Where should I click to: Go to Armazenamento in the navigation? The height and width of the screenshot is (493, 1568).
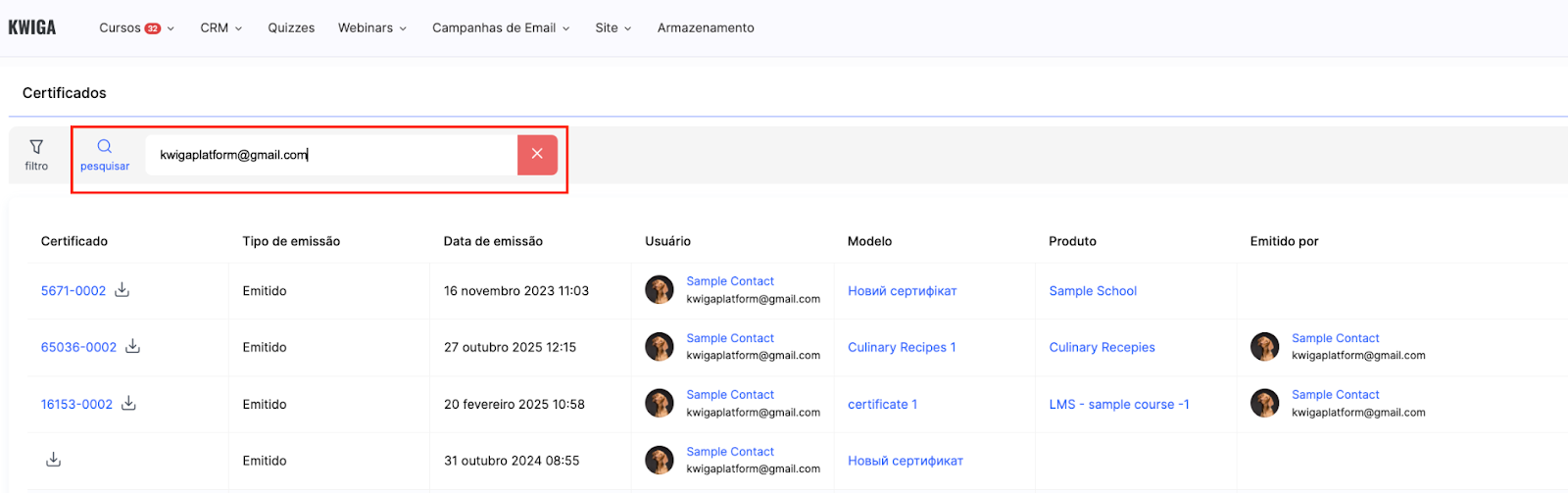pyautogui.click(x=706, y=28)
